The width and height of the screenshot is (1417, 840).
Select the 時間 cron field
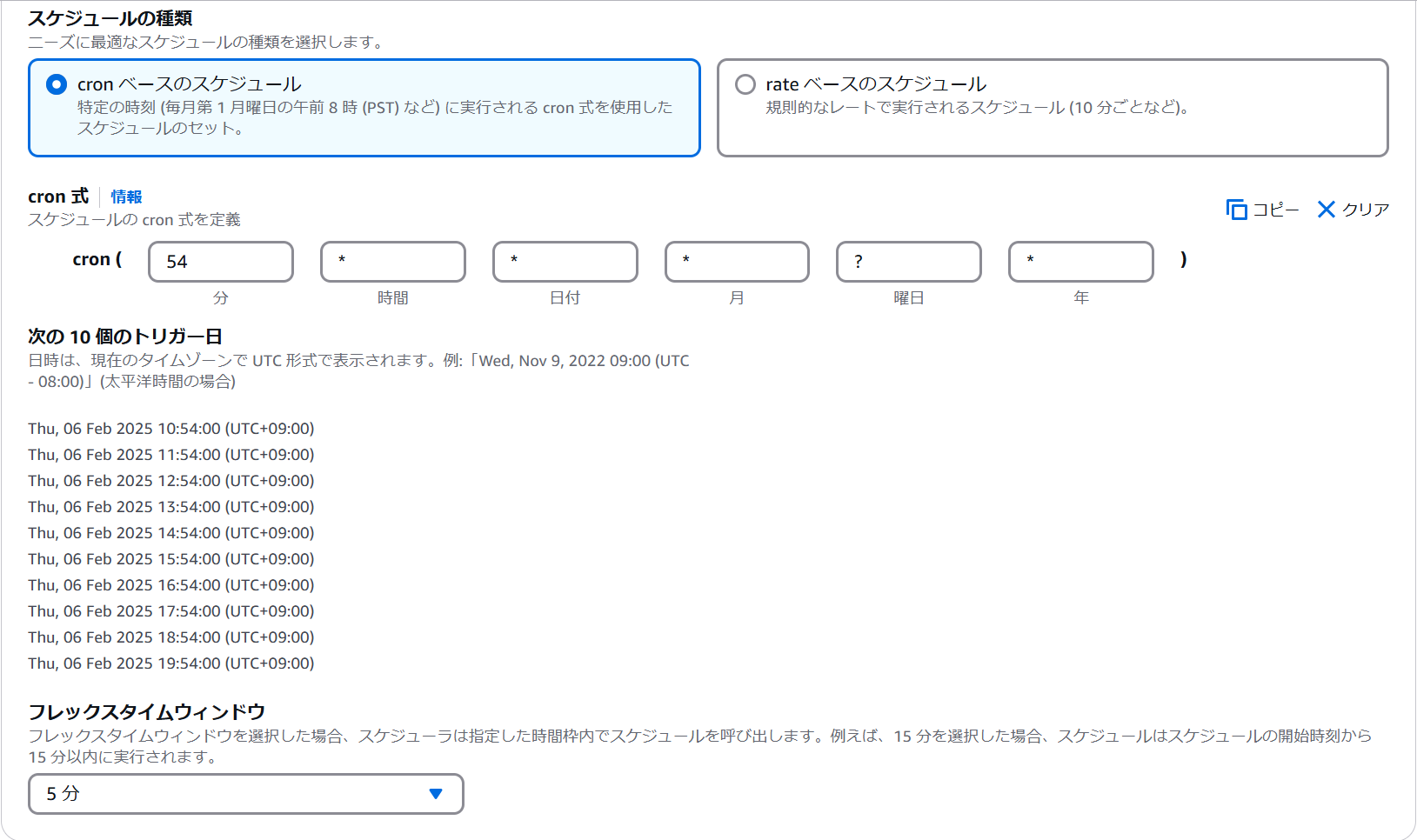tap(392, 262)
